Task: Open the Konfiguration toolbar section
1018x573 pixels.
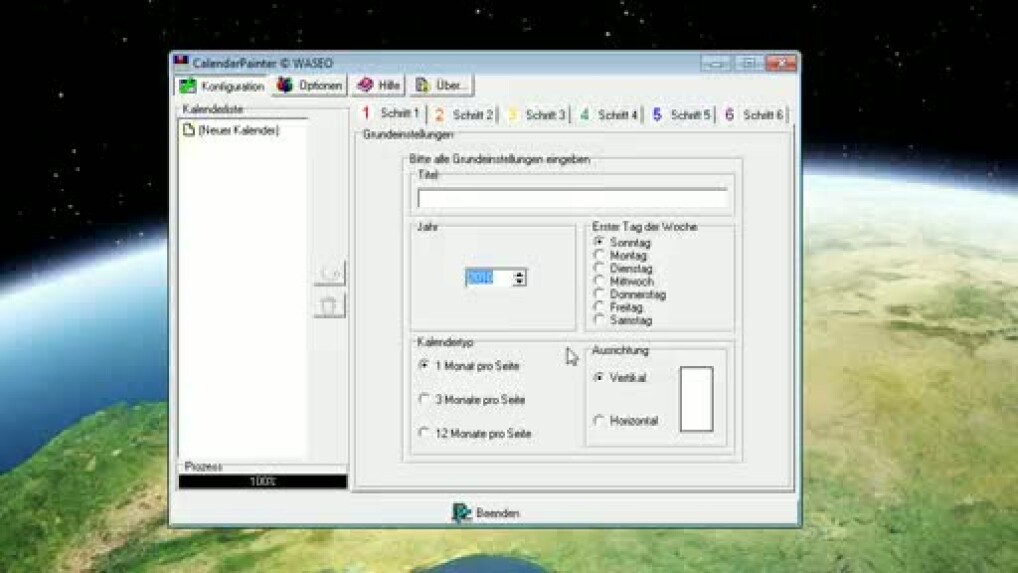Action: point(222,86)
